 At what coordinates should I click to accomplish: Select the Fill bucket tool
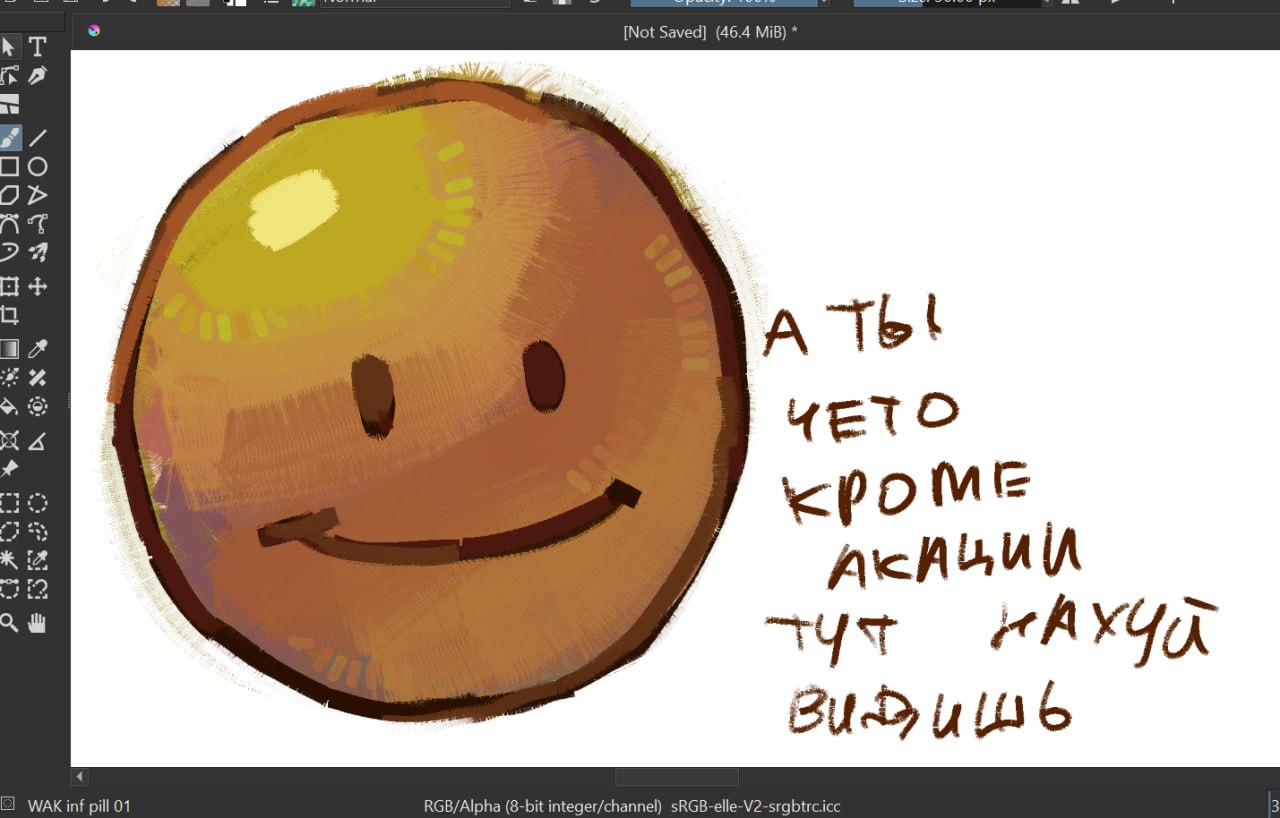(x=9, y=406)
